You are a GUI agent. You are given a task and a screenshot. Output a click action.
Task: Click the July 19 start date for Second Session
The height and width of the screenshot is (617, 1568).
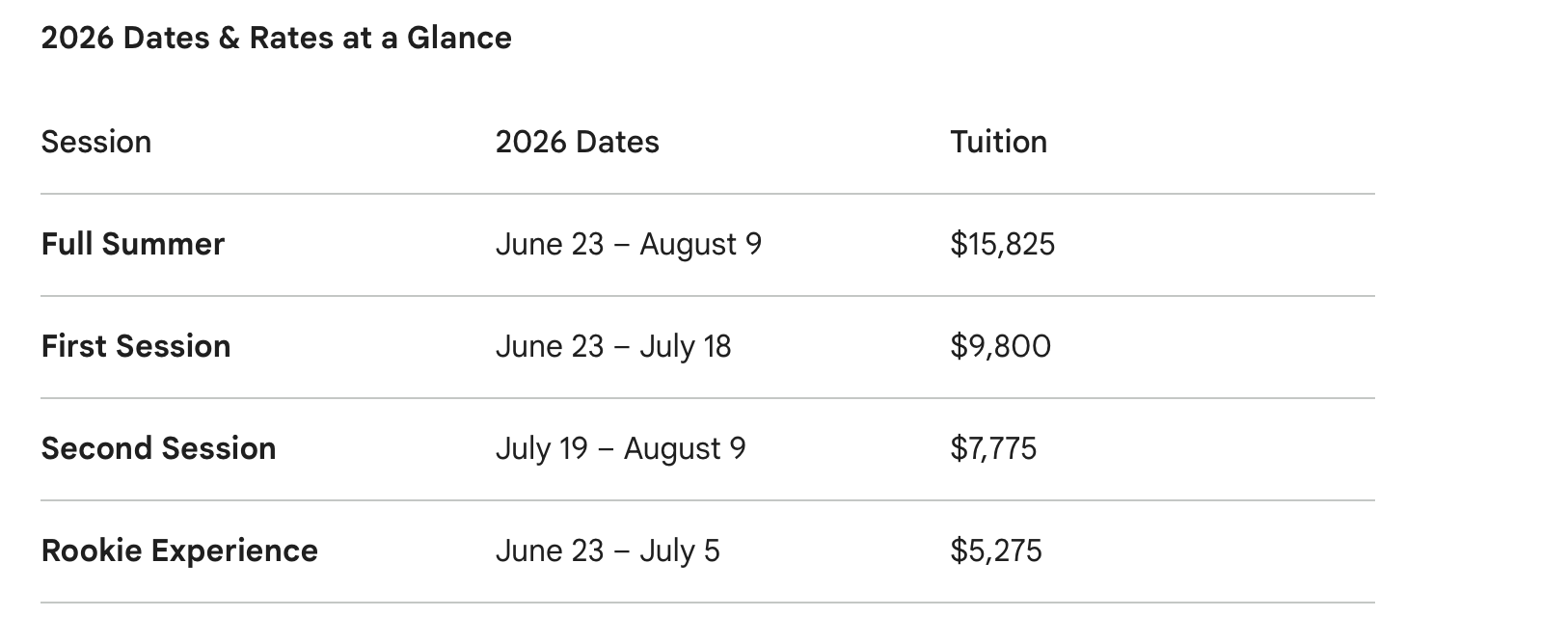tap(541, 448)
